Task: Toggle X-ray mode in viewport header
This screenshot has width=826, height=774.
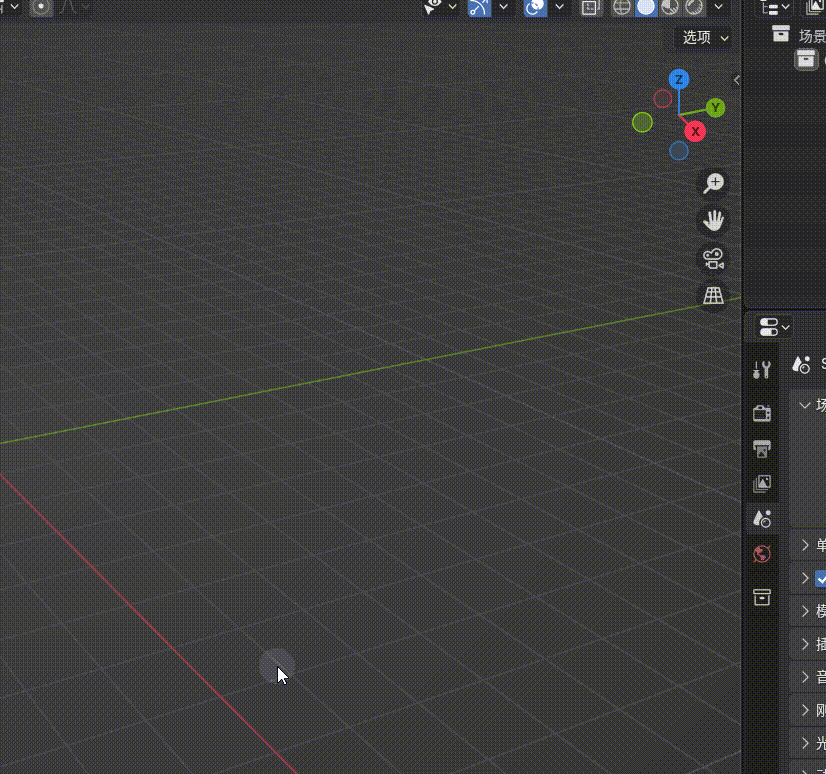Action: click(590, 8)
